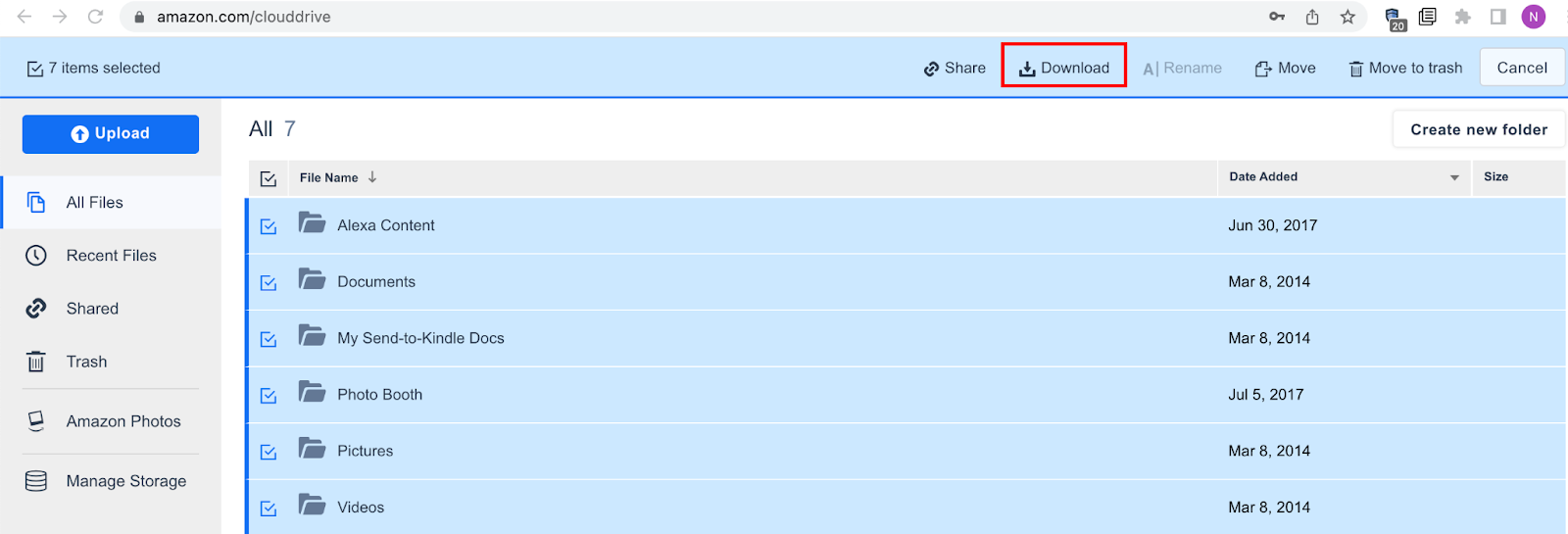Viewport: 1568px width, 534px height.
Task: Click the Documents folder icon
Action: coord(313,279)
